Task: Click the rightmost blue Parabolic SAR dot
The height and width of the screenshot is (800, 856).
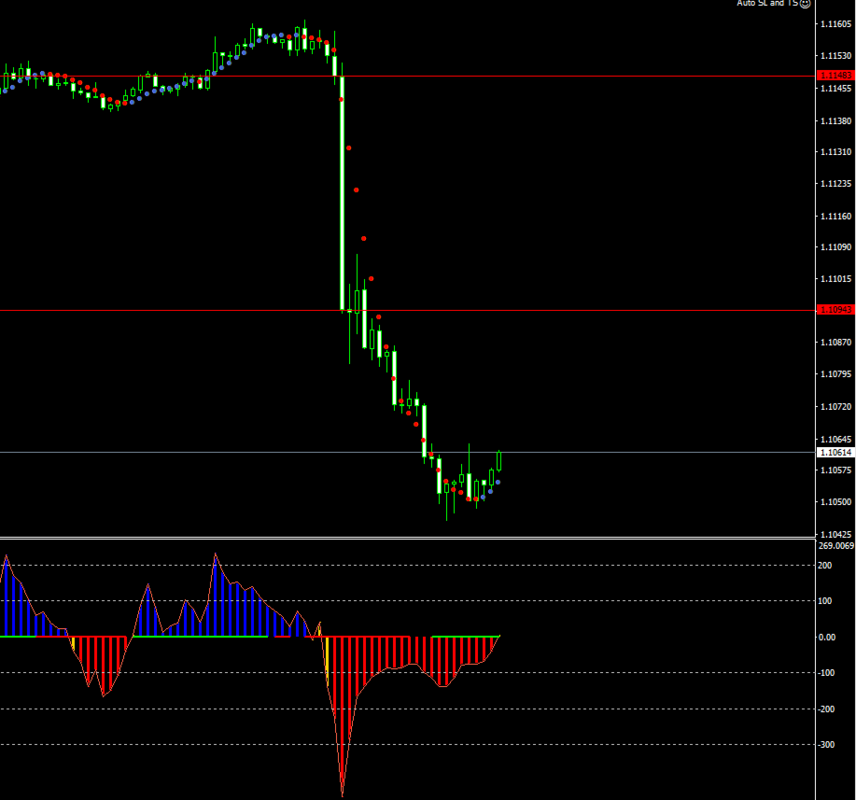Action: pyautogui.click(x=498, y=482)
